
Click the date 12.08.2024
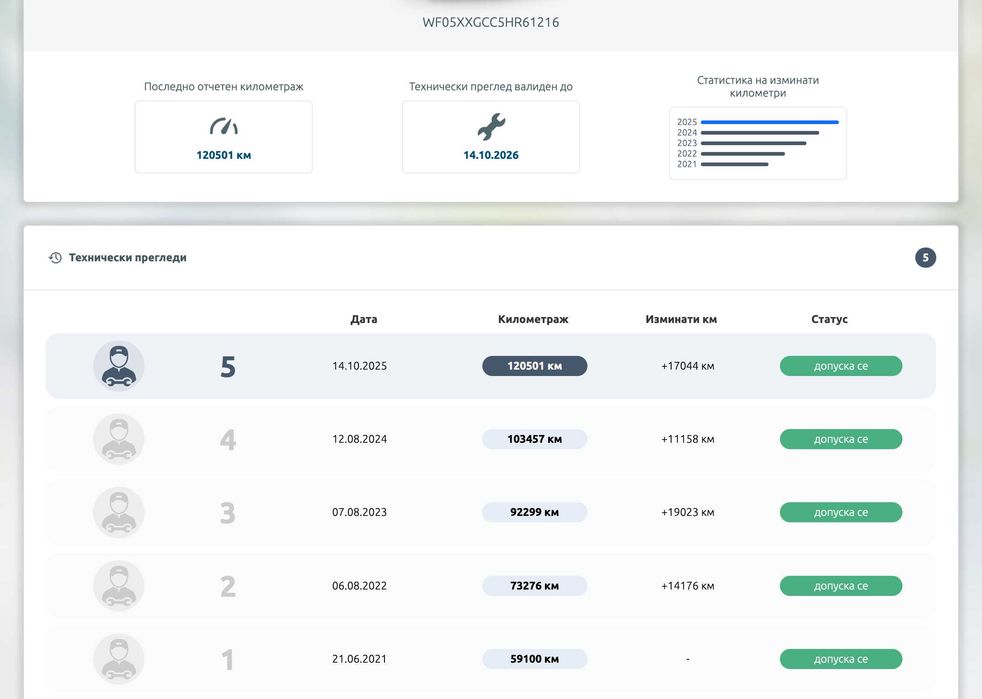(x=359, y=439)
